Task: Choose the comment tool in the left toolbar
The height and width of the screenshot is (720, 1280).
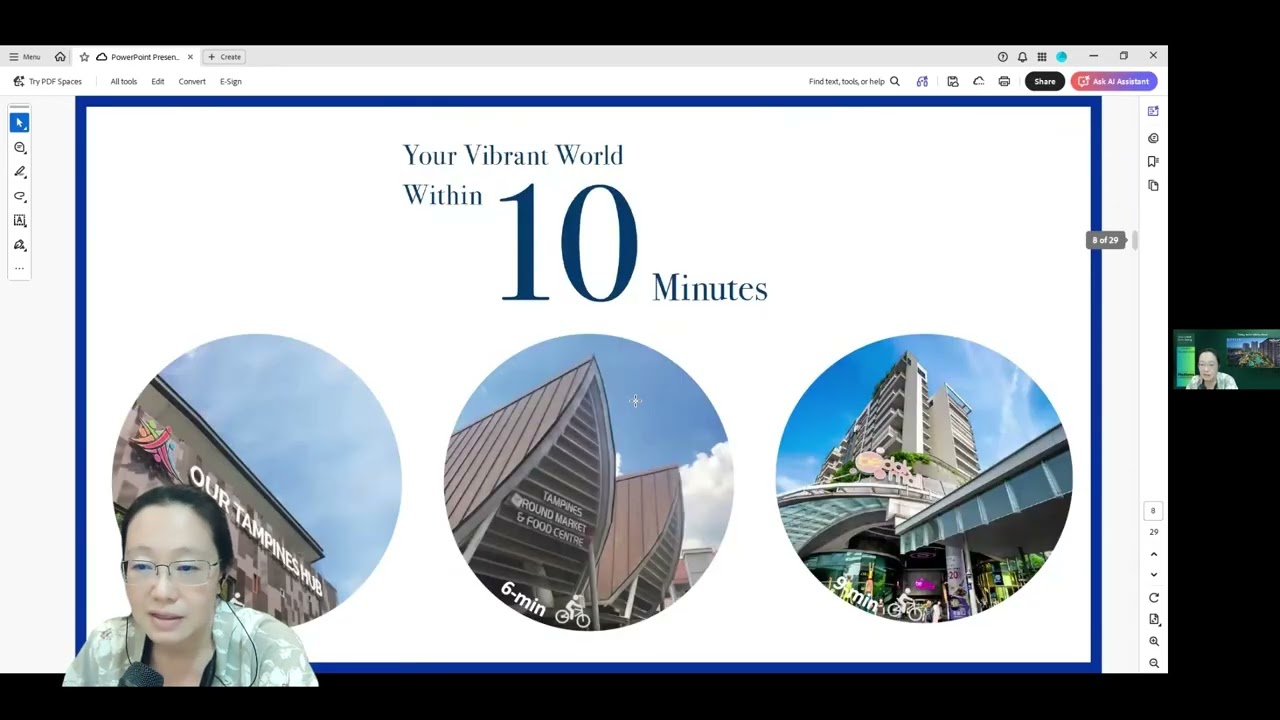Action: coord(19,147)
